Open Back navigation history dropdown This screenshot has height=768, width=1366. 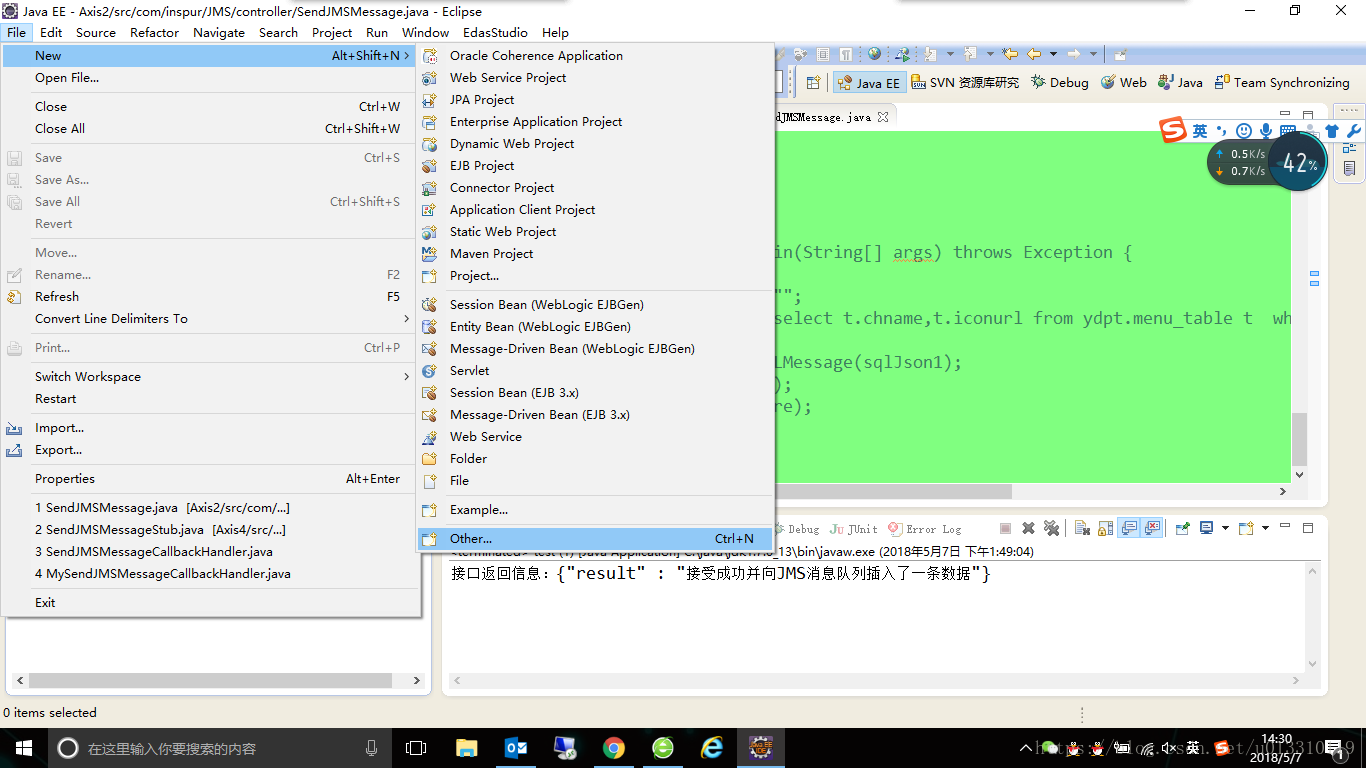coord(1053,54)
